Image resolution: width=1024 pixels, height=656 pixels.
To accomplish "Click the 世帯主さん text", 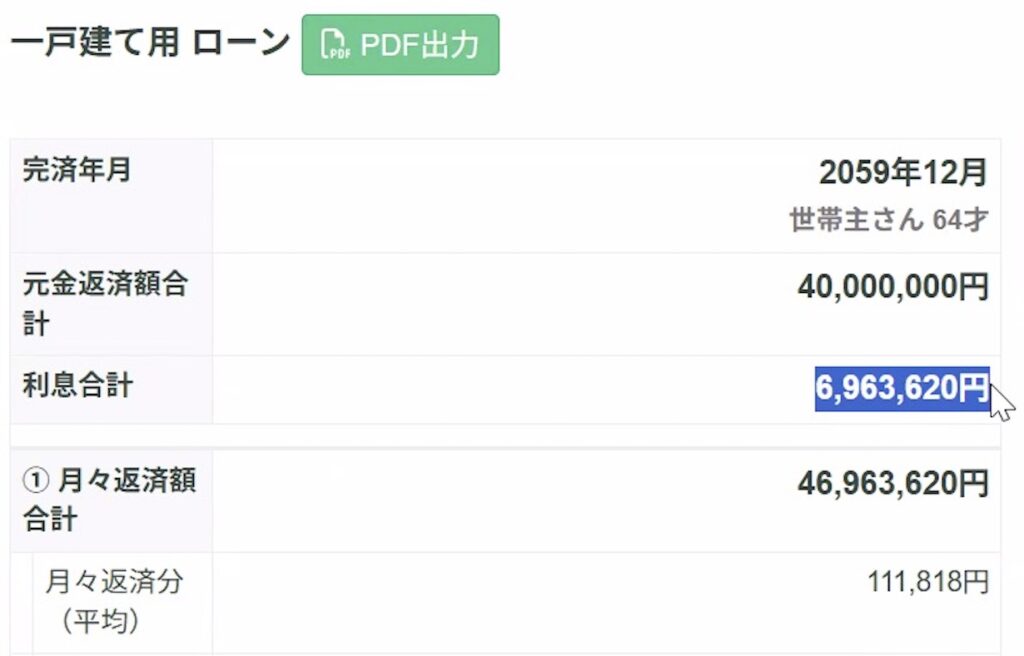I will coord(856,219).
